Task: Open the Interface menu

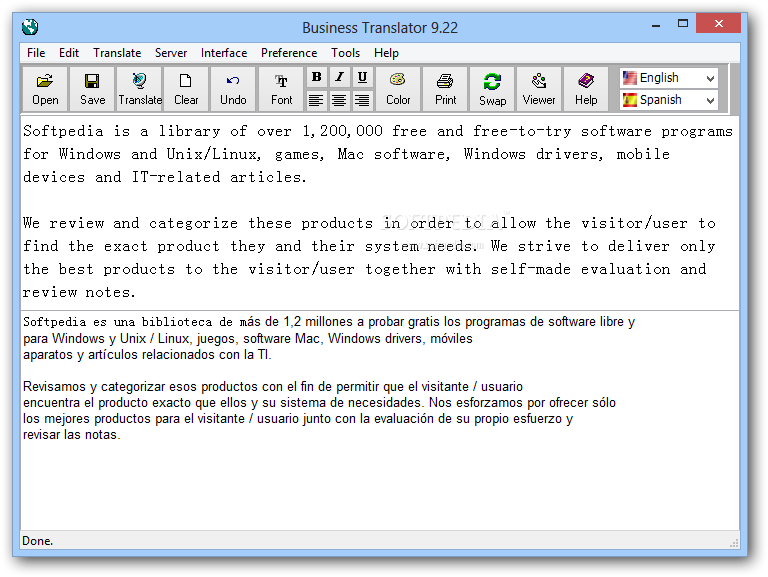Action: point(224,53)
